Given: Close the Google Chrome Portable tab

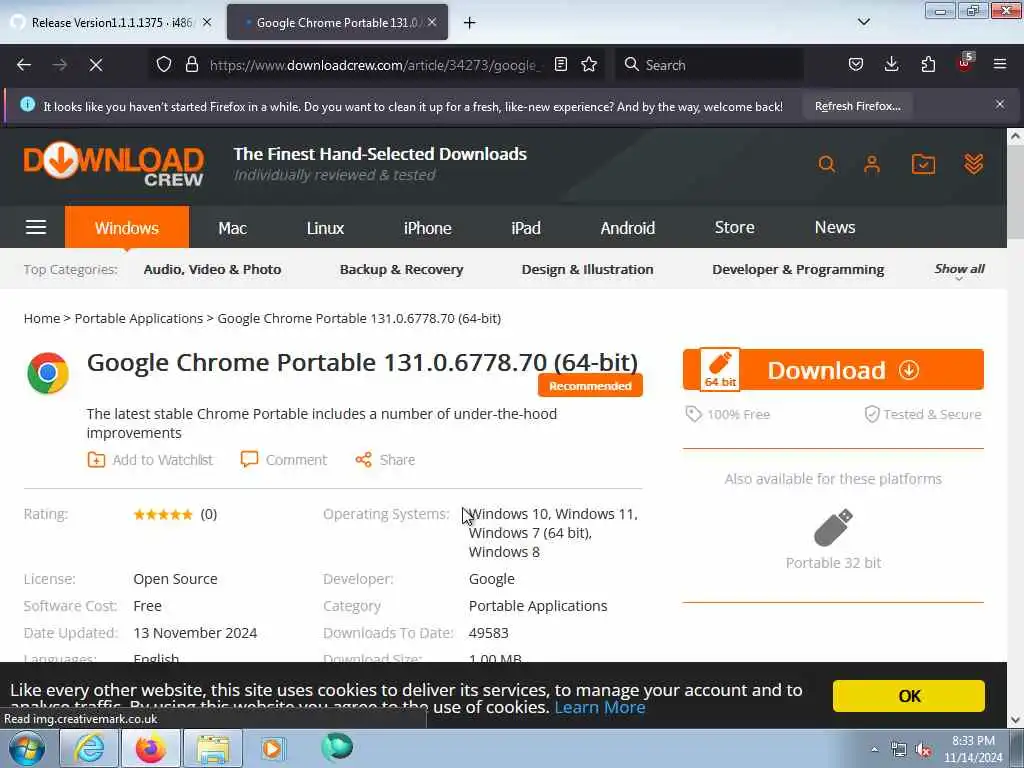Looking at the screenshot, I should (432, 22).
